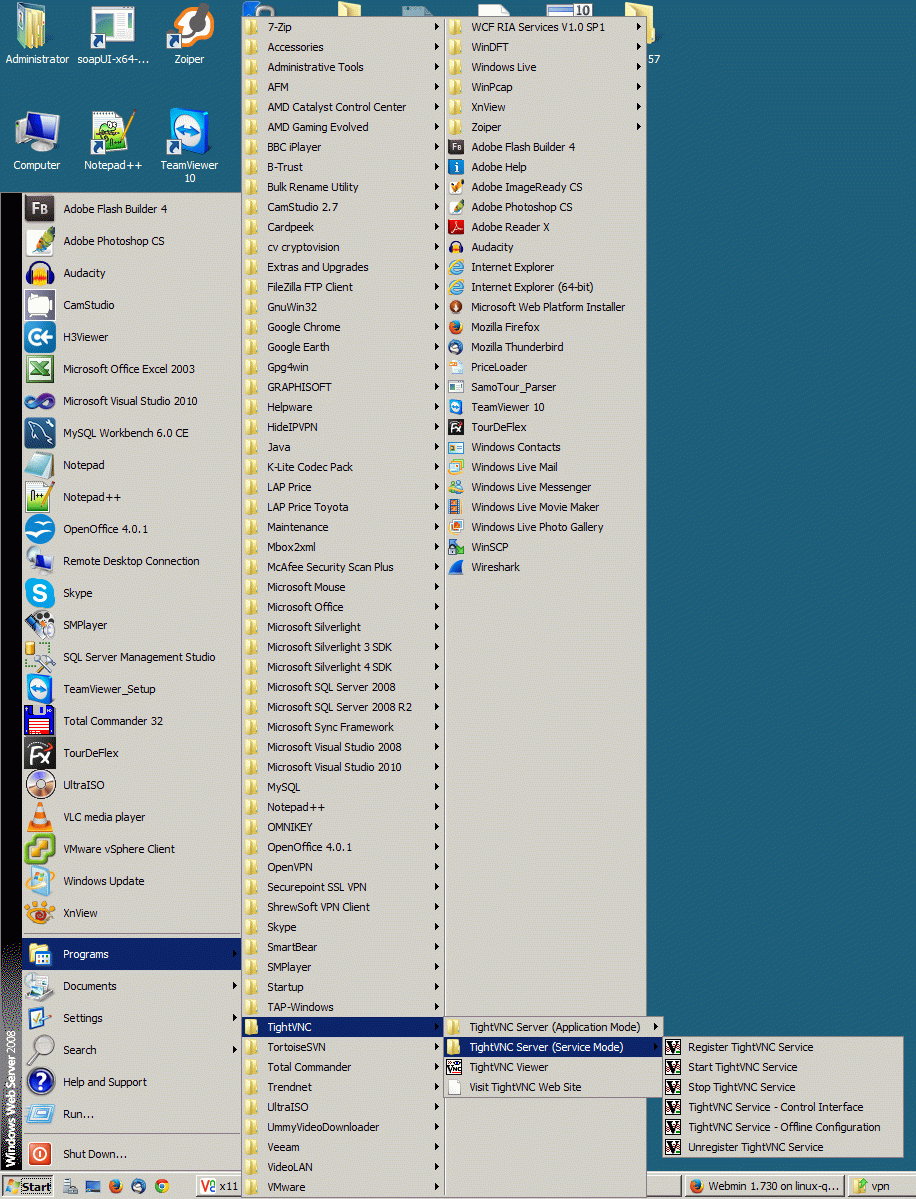Screen dimensions: 916x1199
Task: Select Start TightVNC Service entry
Action: point(783,1067)
